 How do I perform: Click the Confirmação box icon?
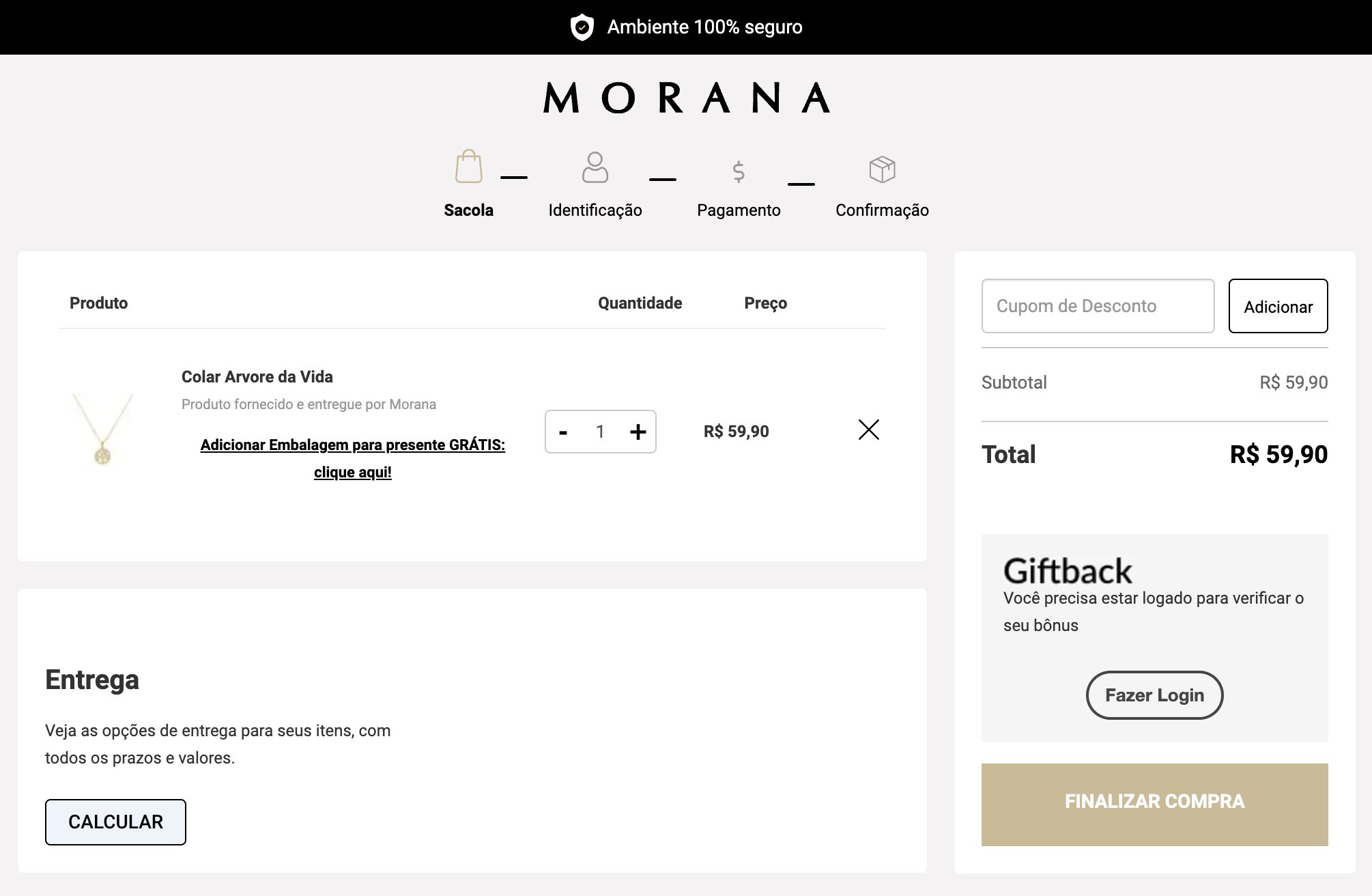click(x=882, y=169)
